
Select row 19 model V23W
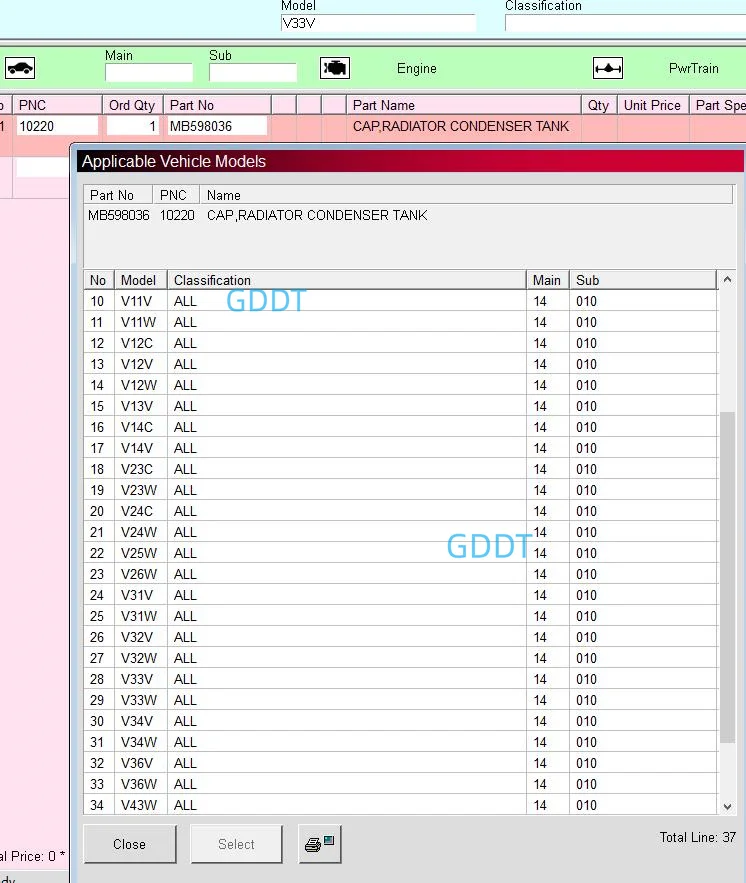[400, 490]
